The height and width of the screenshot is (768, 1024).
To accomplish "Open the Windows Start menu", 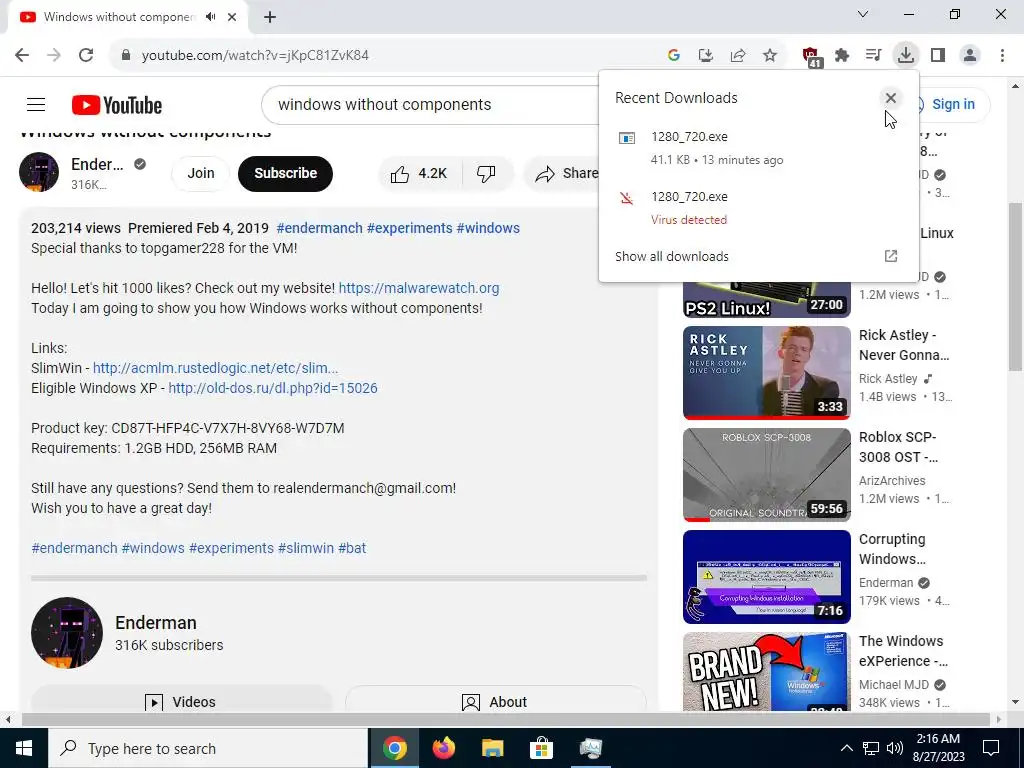I will 24,748.
